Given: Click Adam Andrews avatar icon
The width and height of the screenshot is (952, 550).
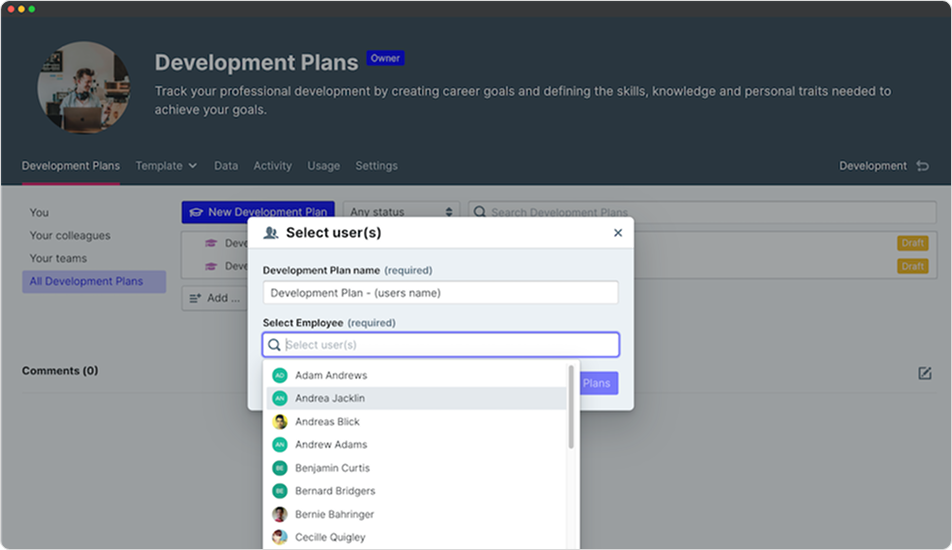Looking at the screenshot, I should pyautogui.click(x=280, y=375).
